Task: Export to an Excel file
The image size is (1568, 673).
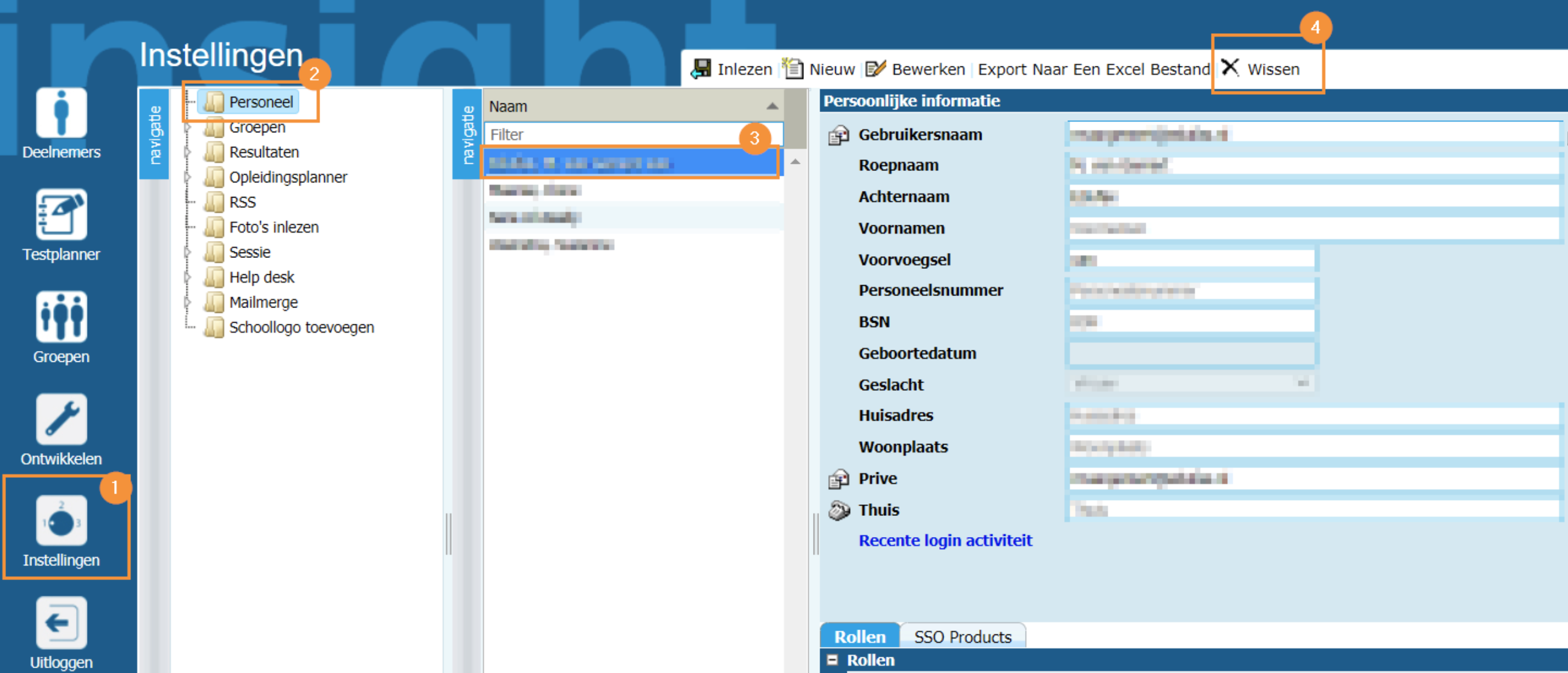Action: point(1093,69)
